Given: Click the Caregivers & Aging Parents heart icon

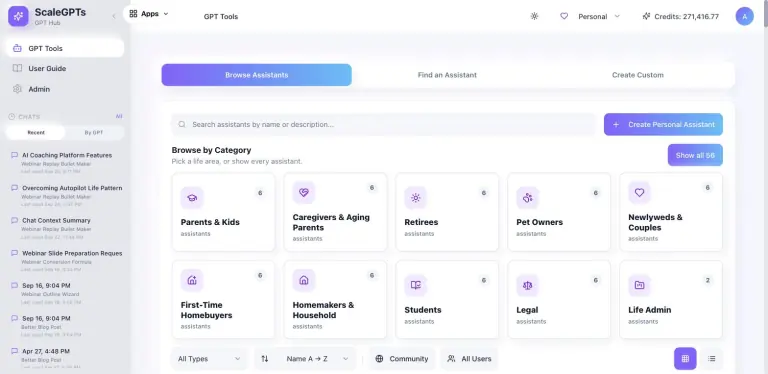Looking at the screenshot, I should pos(304,193).
